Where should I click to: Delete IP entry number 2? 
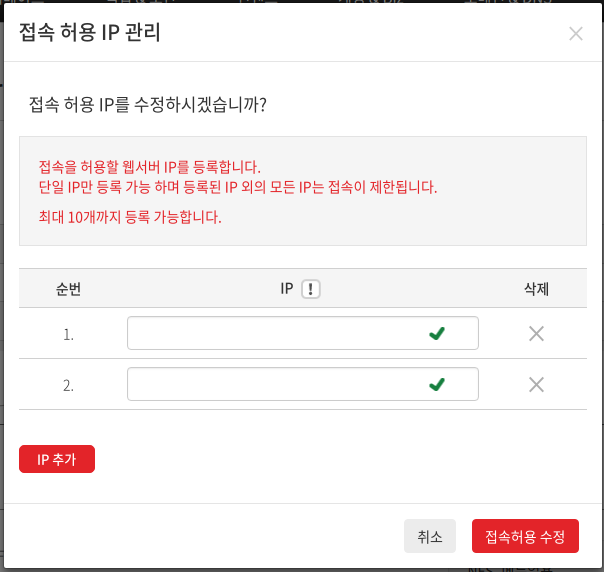coord(536,384)
